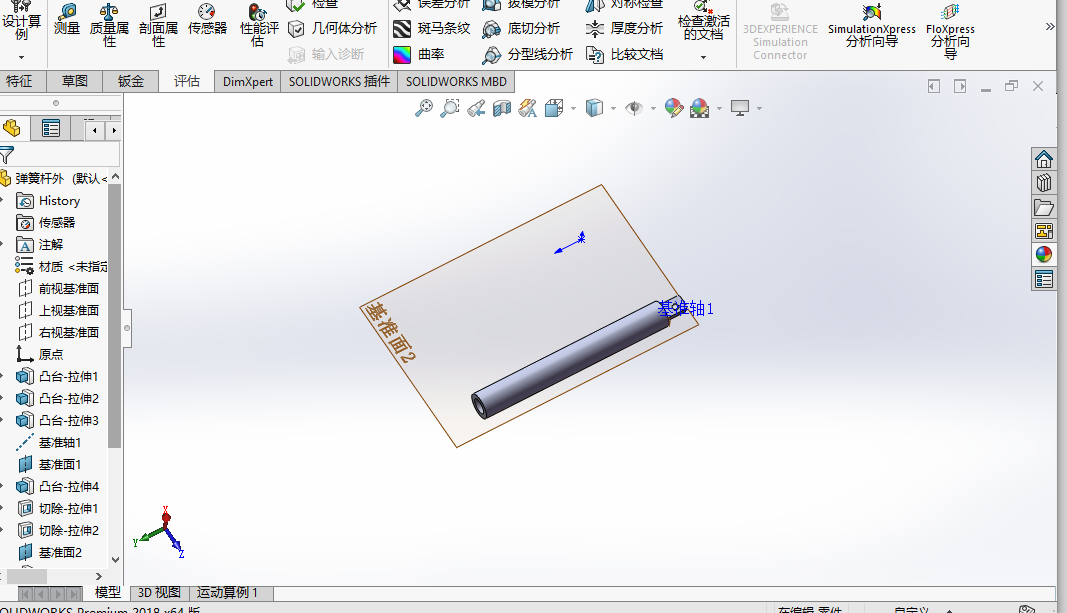Click Section View icon in view toolbar
The image size is (1067, 613).
point(502,108)
